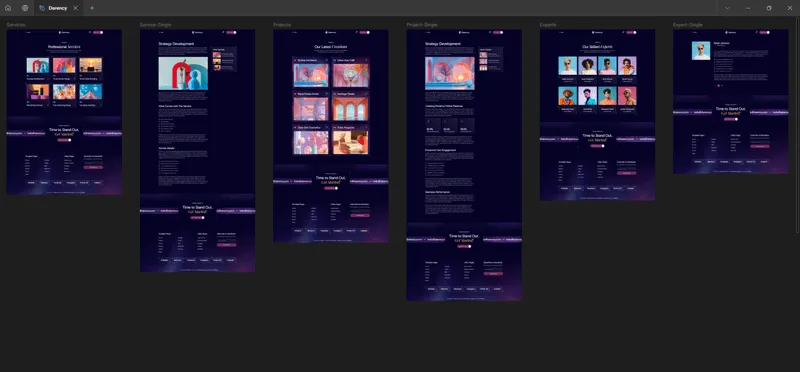Select the Services frame label

[16, 24]
